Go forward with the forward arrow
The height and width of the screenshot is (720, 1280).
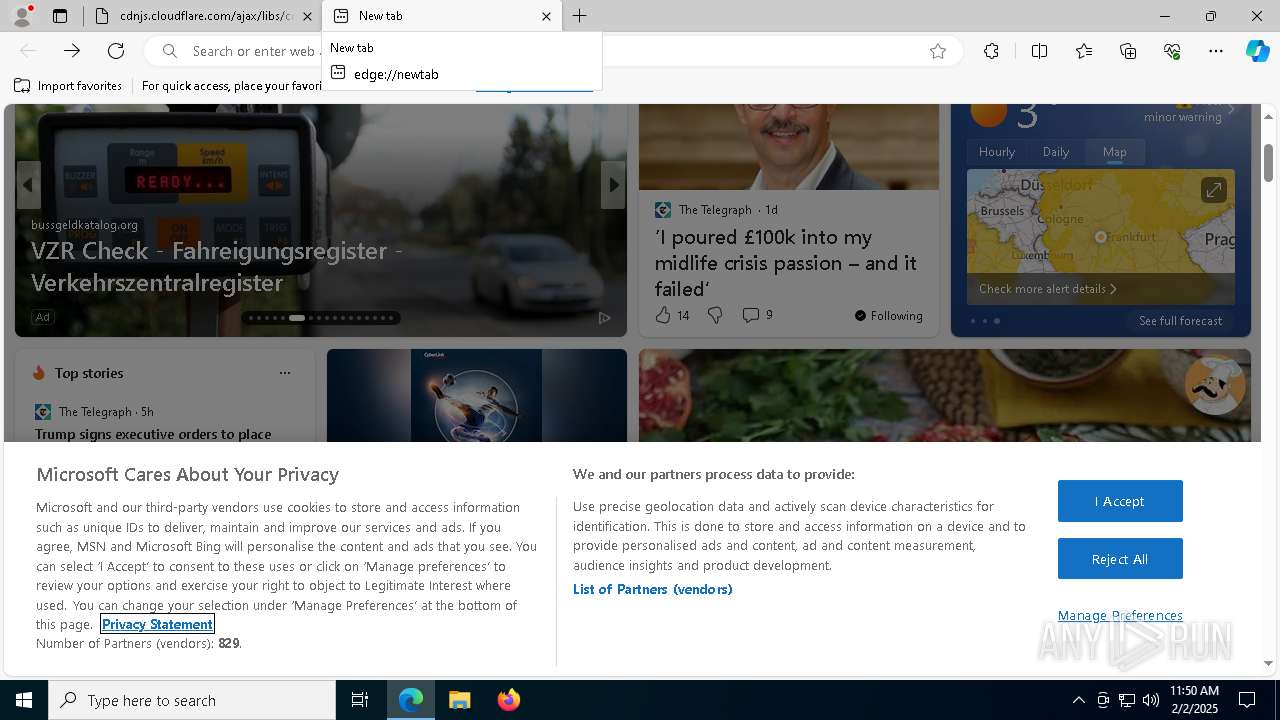(x=72, y=51)
